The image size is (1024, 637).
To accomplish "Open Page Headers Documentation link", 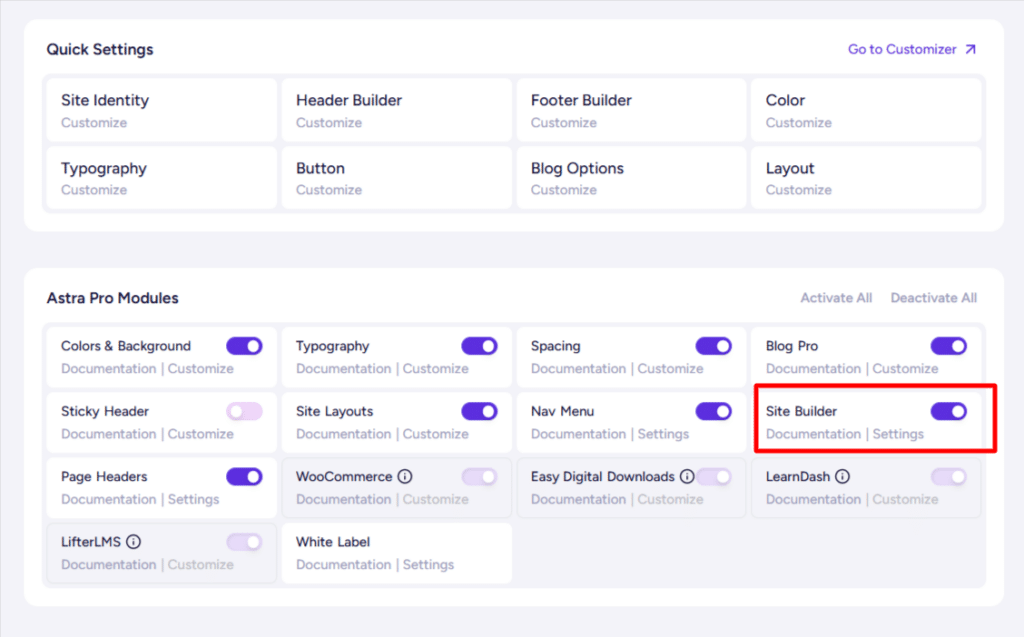I will click(108, 499).
